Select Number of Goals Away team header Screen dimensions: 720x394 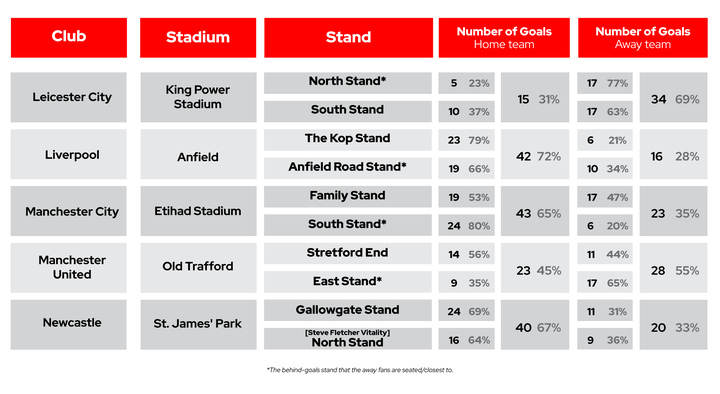point(642,38)
